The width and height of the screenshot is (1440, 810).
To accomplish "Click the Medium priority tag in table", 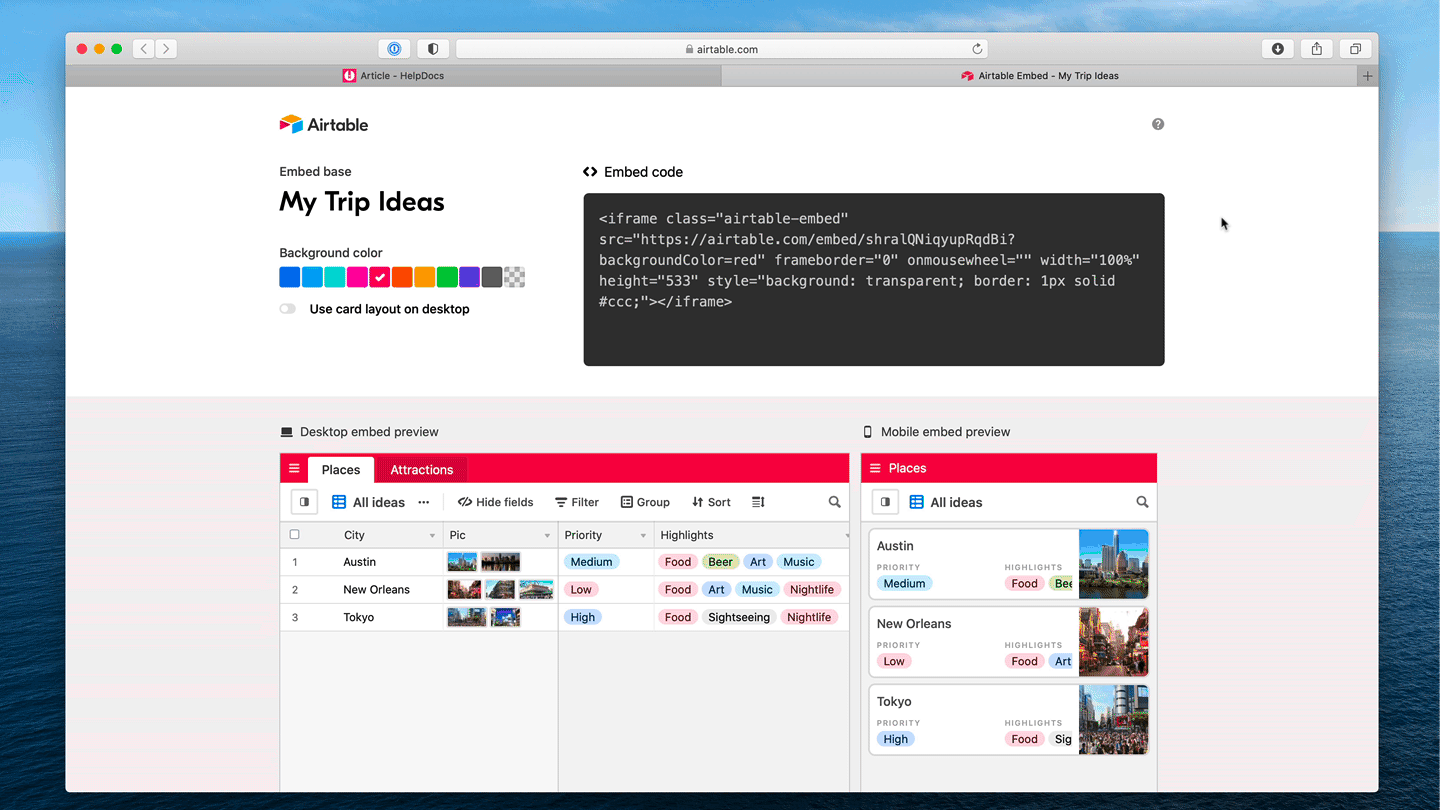I will [591, 562].
